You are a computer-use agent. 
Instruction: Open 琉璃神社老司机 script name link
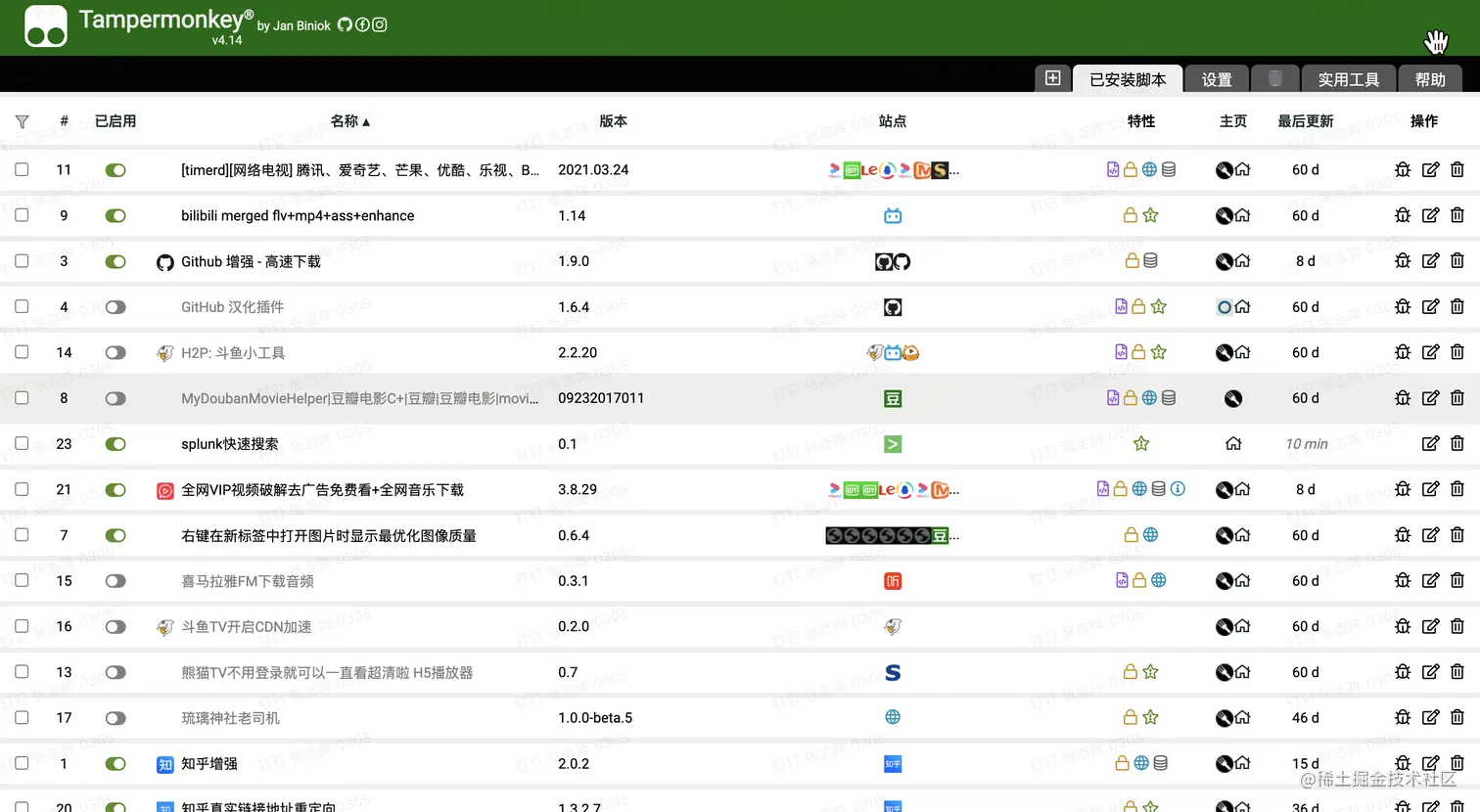point(230,718)
